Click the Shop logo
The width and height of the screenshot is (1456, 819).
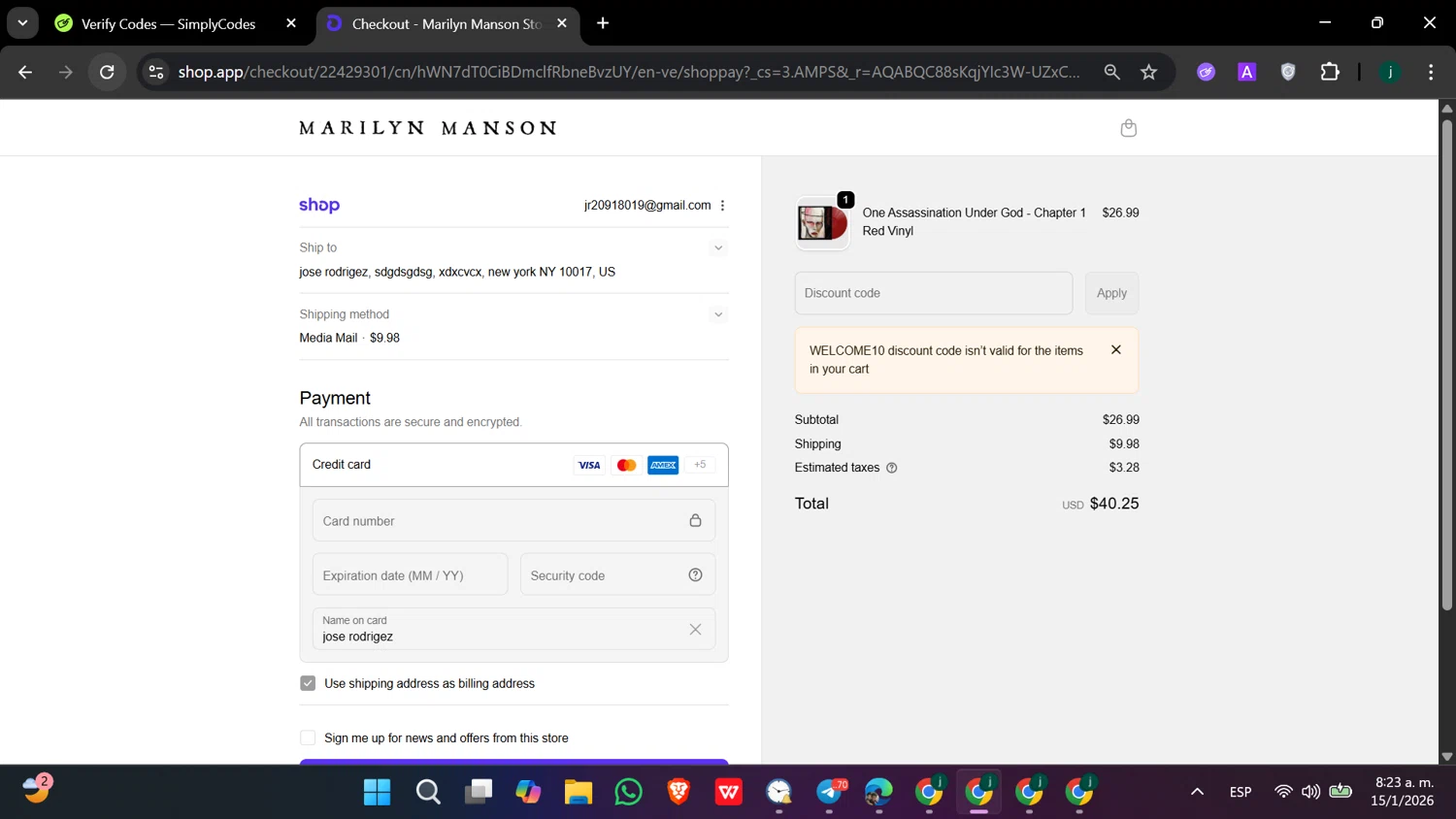click(x=319, y=205)
